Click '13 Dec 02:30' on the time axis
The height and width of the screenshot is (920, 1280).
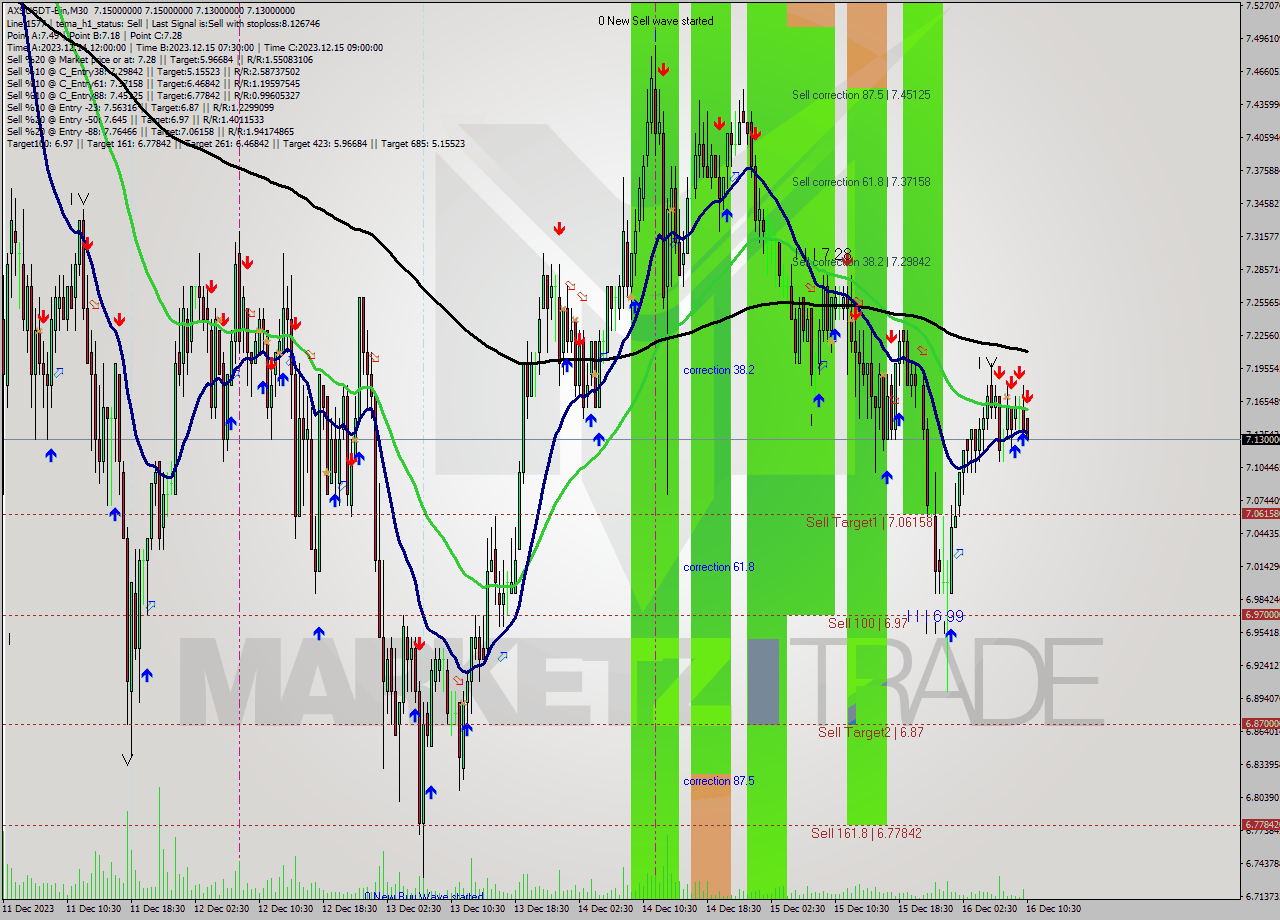tap(414, 909)
